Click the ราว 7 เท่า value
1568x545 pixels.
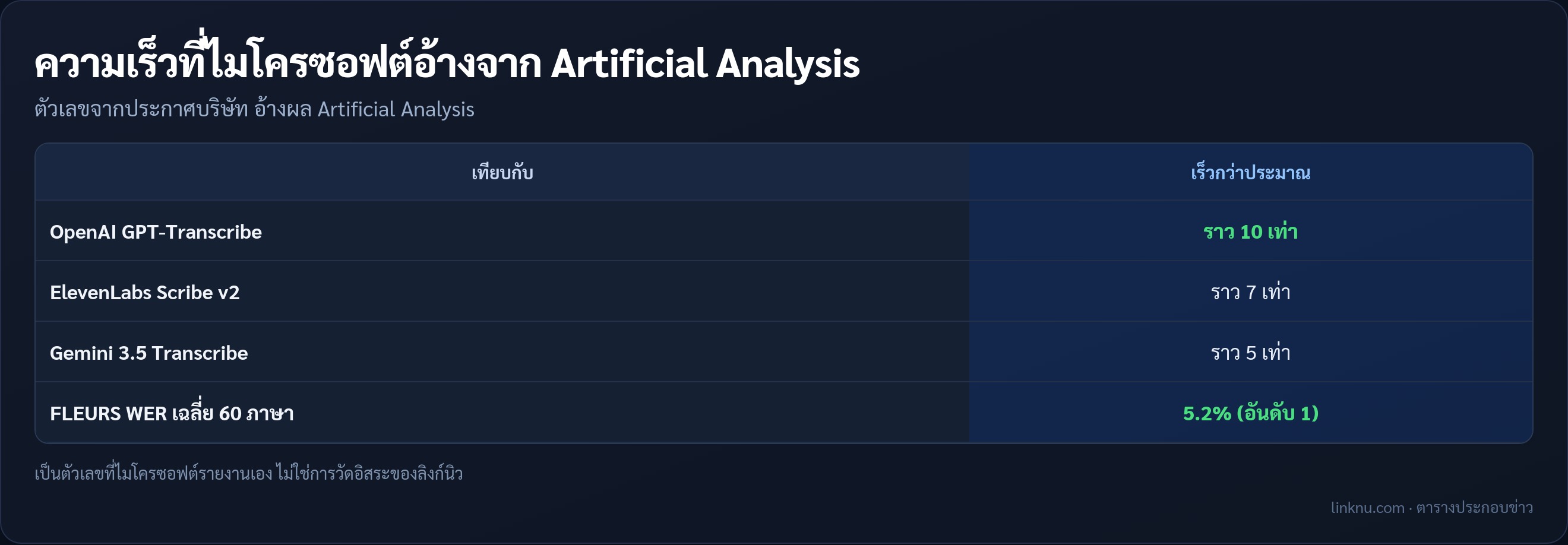pyautogui.click(x=1250, y=293)
